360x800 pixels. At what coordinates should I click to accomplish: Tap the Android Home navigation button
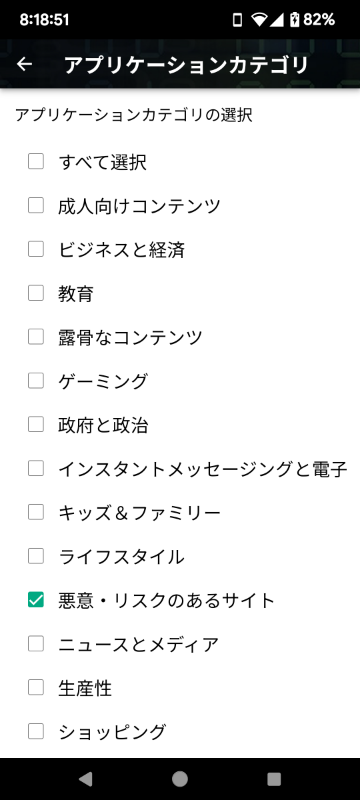click(179, 779)
